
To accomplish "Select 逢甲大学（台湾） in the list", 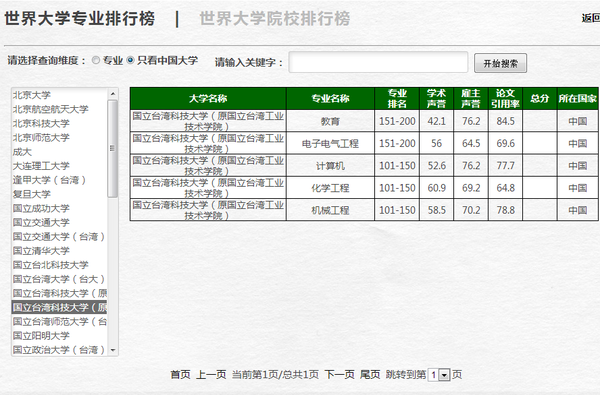I will coord(49,180).
